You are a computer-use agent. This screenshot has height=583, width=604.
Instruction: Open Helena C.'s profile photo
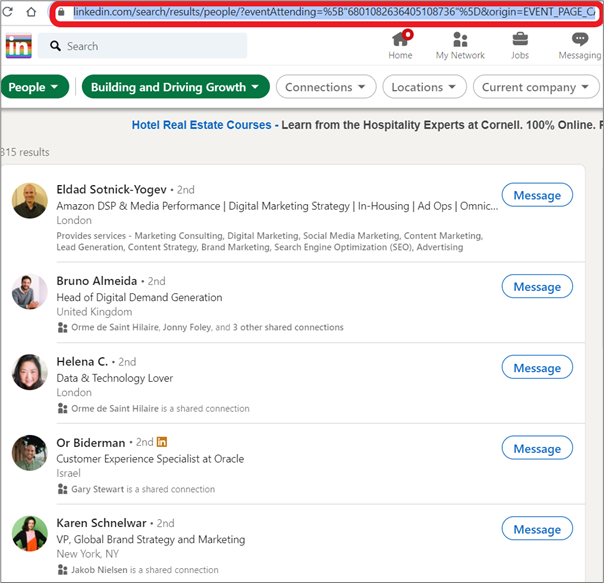[x=30, y=372]
